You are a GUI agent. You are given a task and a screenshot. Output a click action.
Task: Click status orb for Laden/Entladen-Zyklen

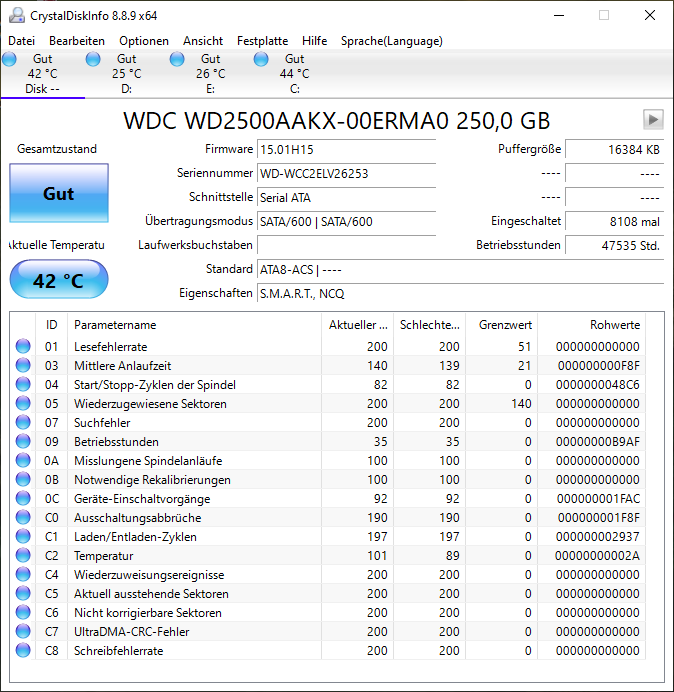click(23, 536)
